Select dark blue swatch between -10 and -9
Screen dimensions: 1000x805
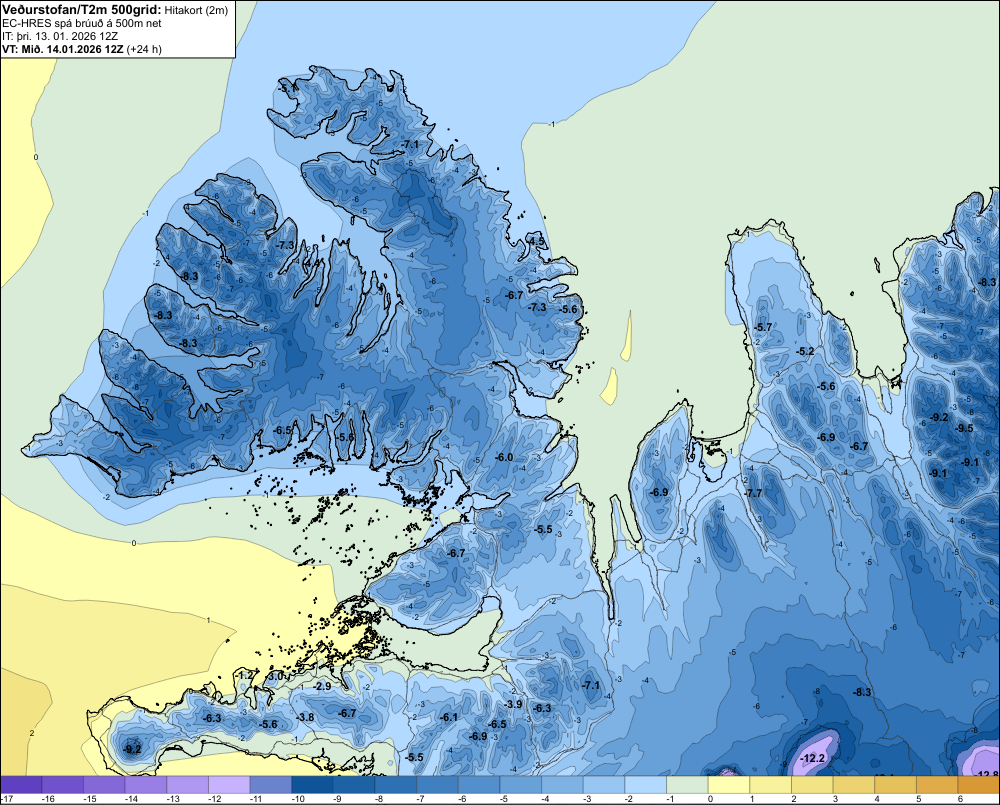312,784
